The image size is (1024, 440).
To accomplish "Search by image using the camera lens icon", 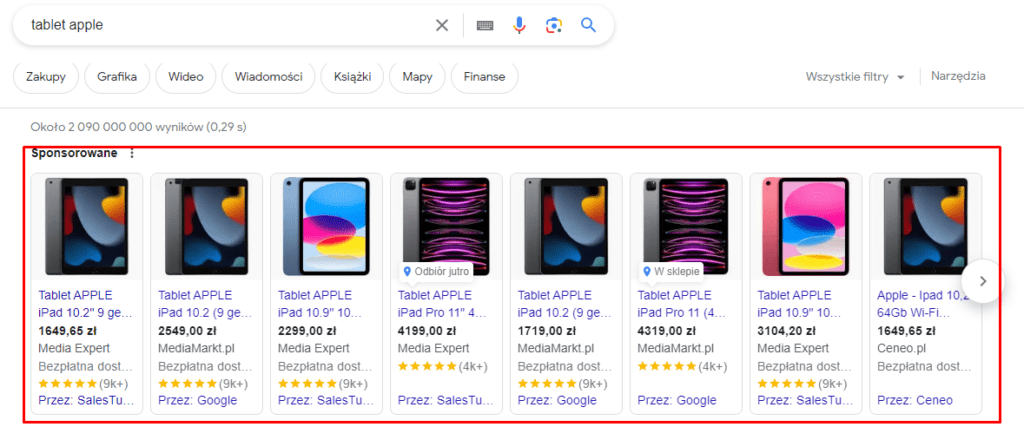I will click(x=554, y=25).
